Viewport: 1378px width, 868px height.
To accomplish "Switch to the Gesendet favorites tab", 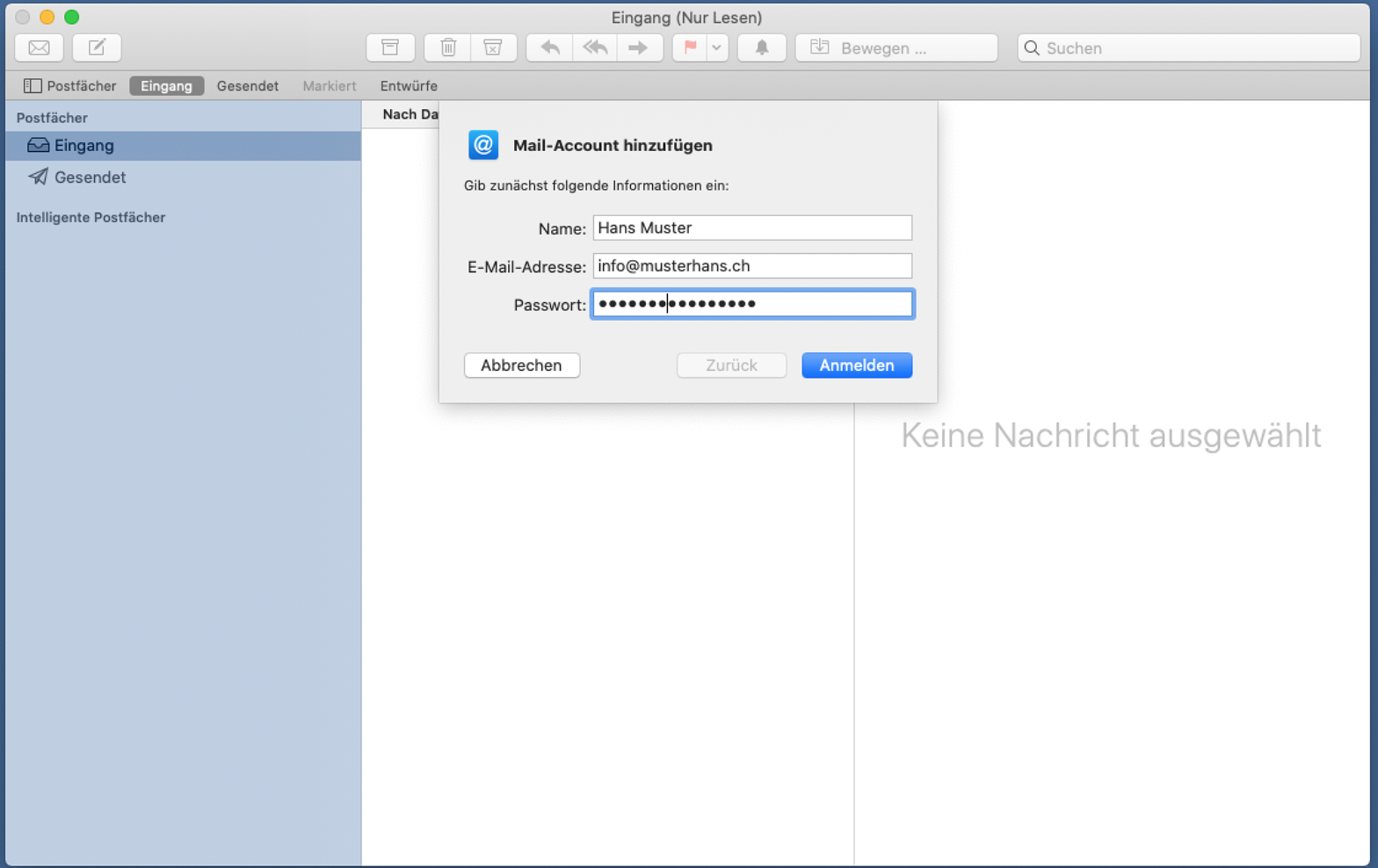I will (x=248, y=86).
